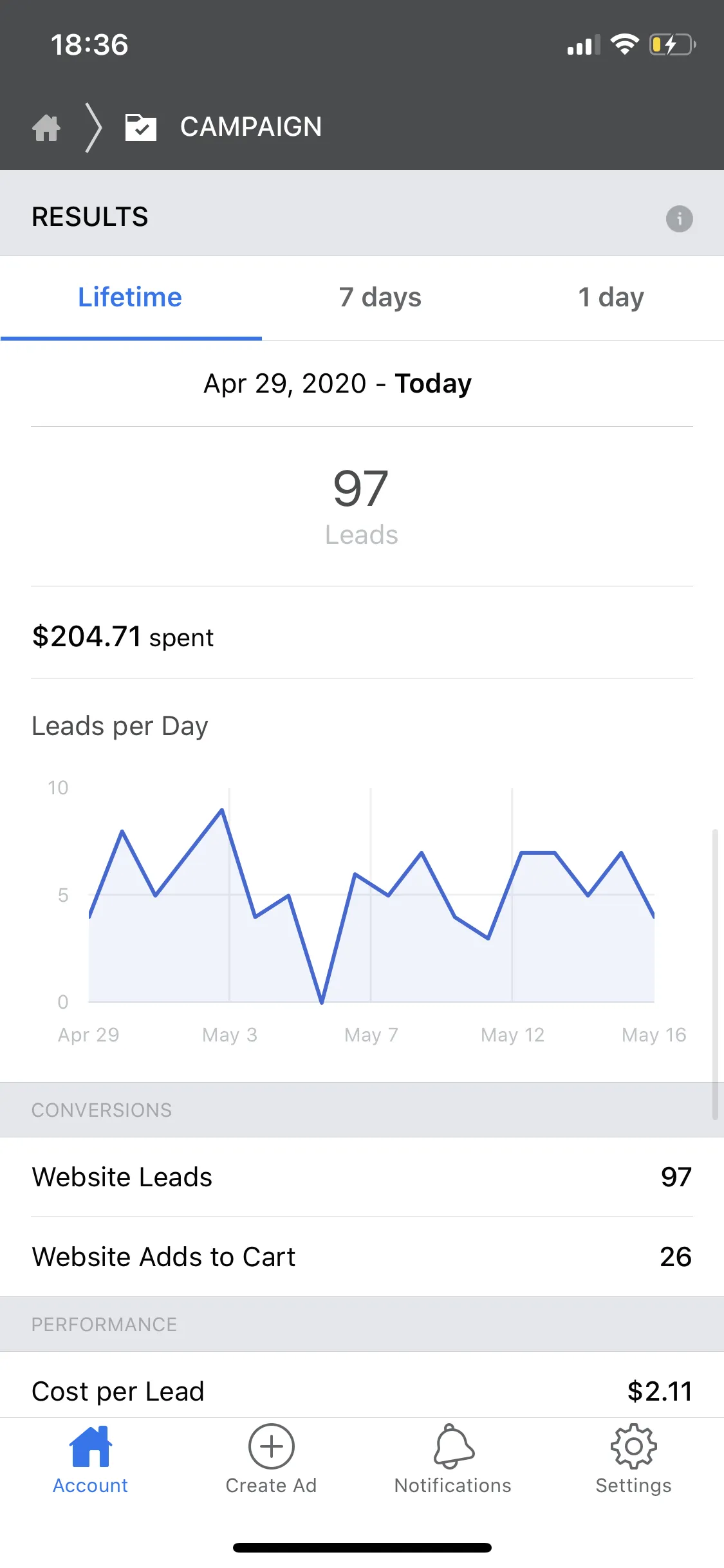Tap the Wi-Fi status icon
Screen dimensions: 724x1568
pyautogui.click(x=624, y=44)
